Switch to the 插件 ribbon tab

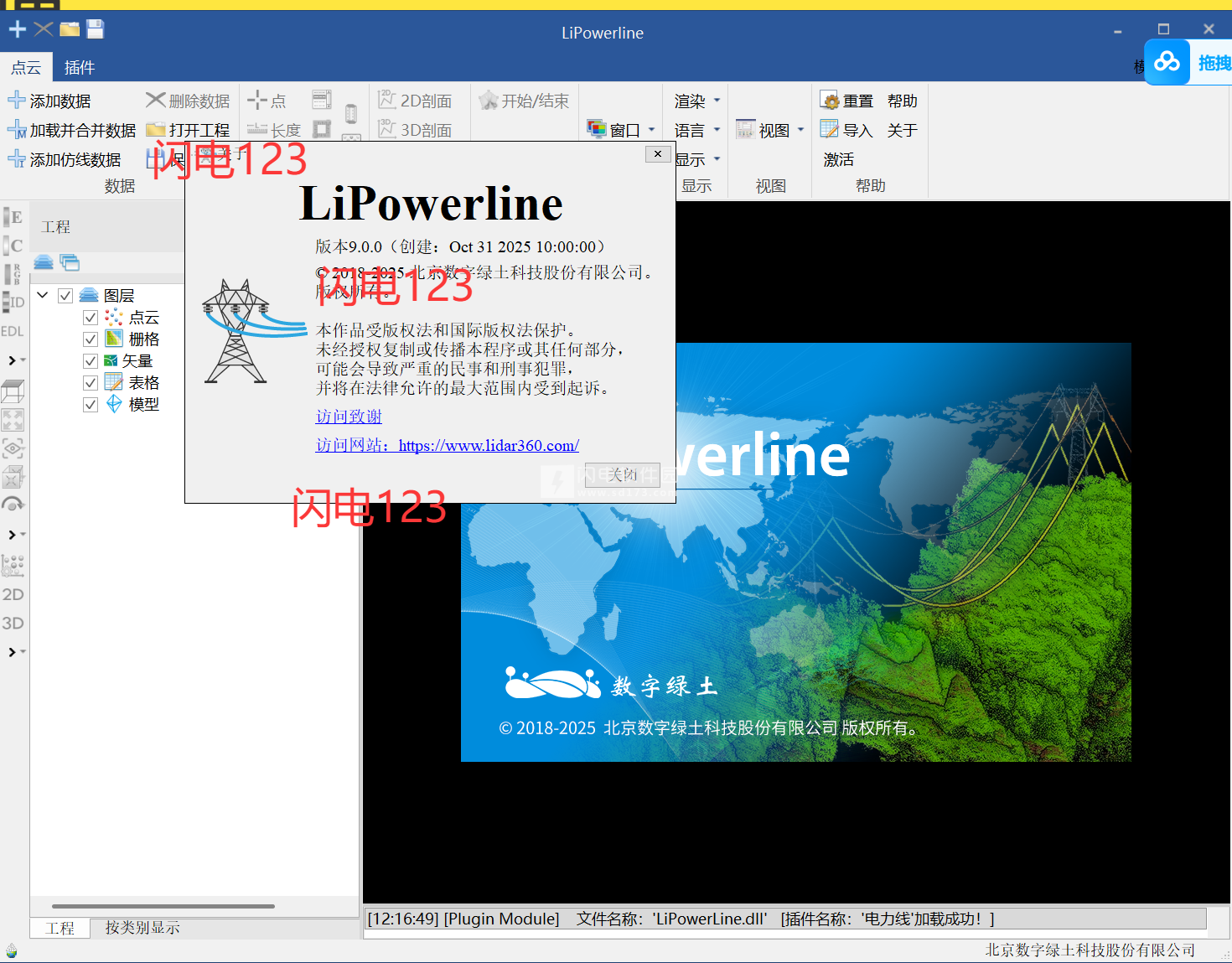(80, 67)
